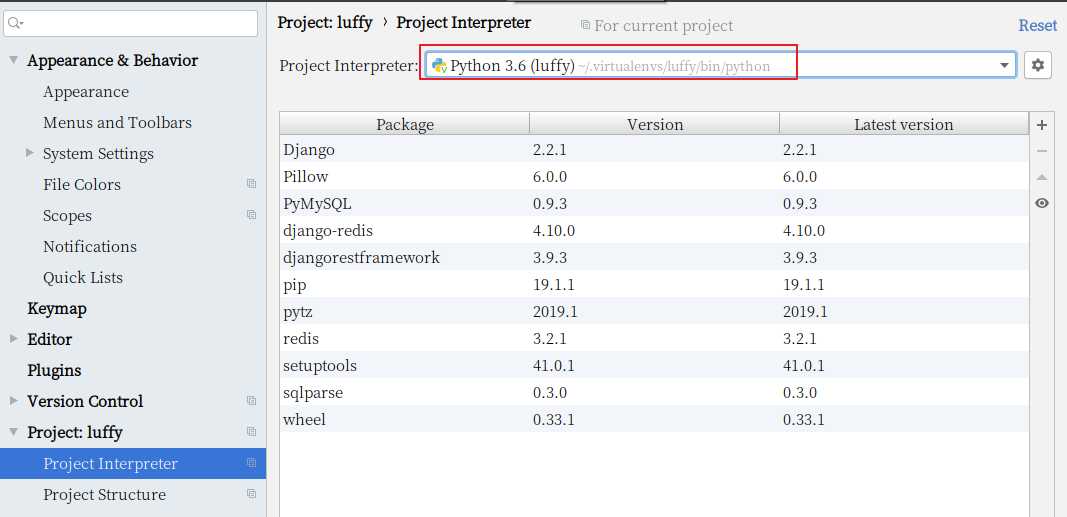Select the sqlparse package row
Image resolution: width=1067 pixels, height=517 pixels.
tap(655, 393)
